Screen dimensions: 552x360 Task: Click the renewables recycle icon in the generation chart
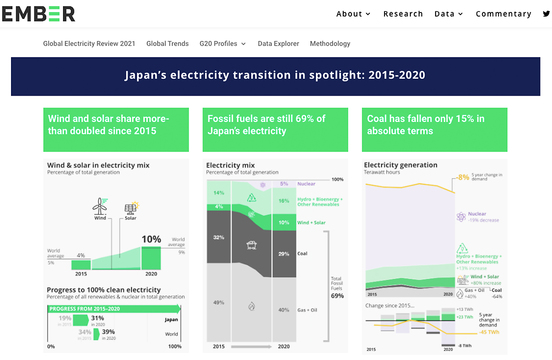click(462, 248)
